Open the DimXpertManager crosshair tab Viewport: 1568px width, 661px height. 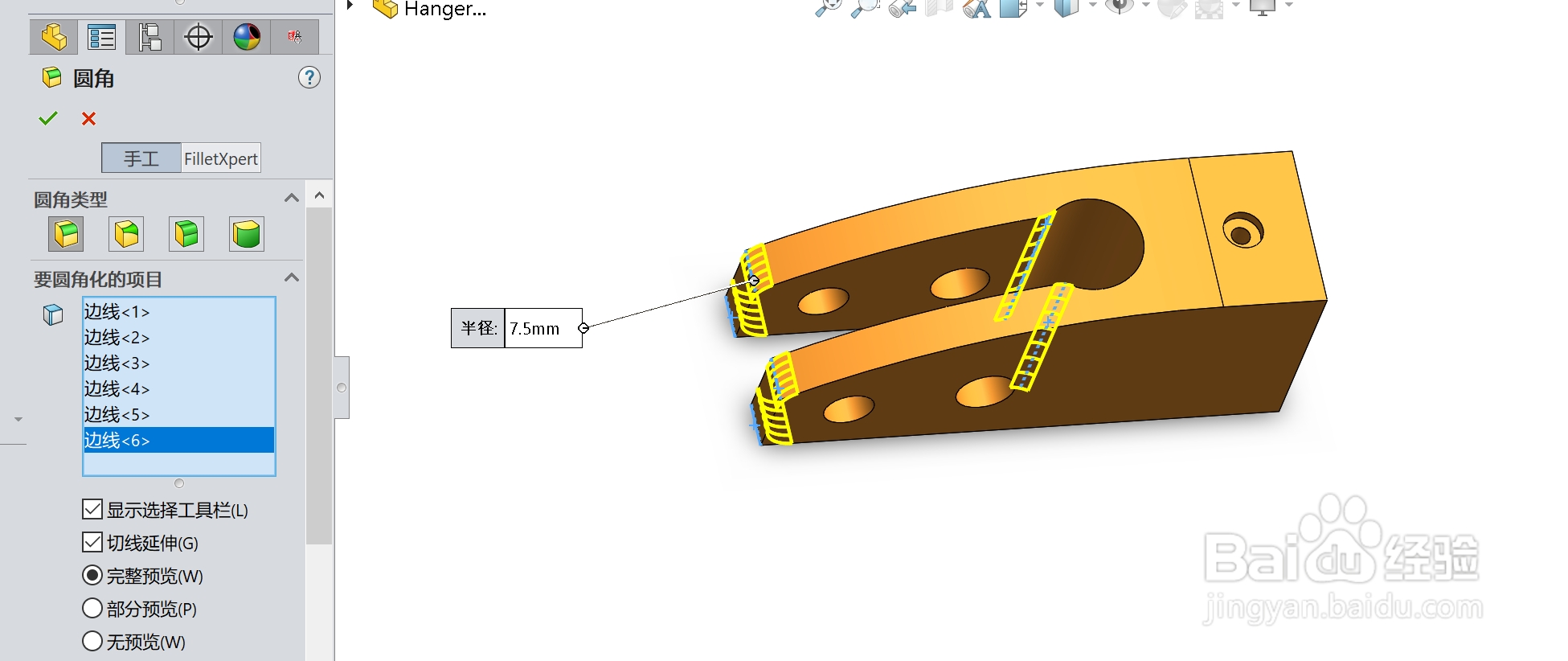pos(199,37)
